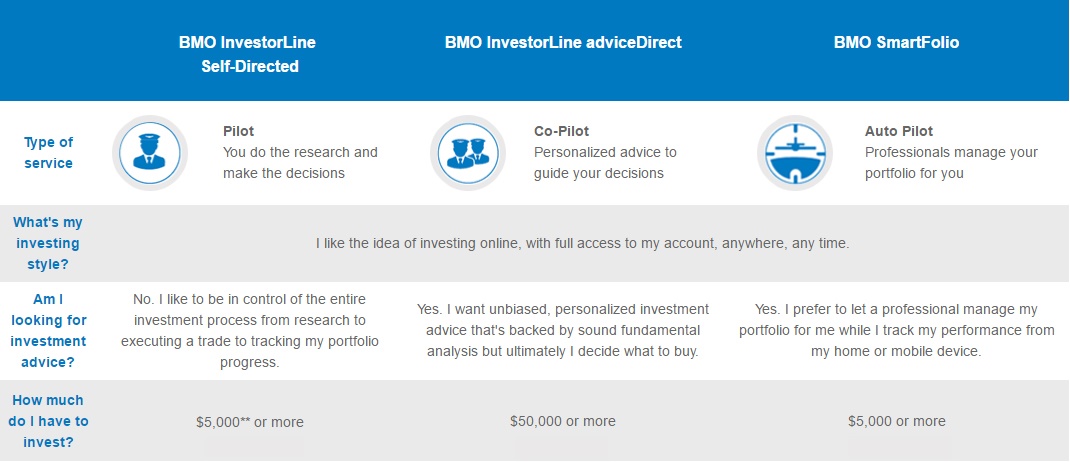Click the "Type of service" row label
The width and height of the screenshot is (1070, 462).
pos(48,153)
